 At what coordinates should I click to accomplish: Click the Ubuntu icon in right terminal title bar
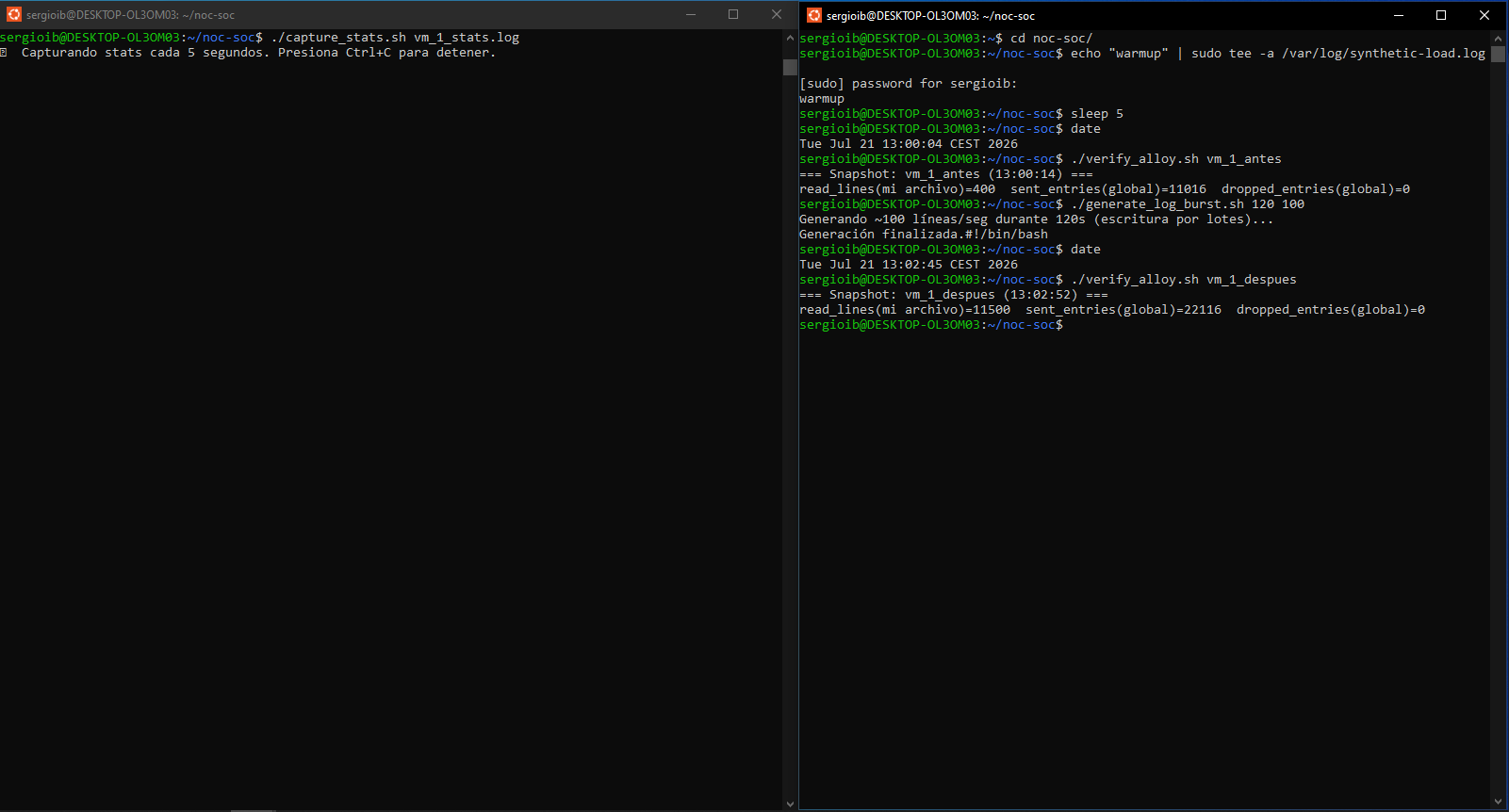(x=814, y=15)
